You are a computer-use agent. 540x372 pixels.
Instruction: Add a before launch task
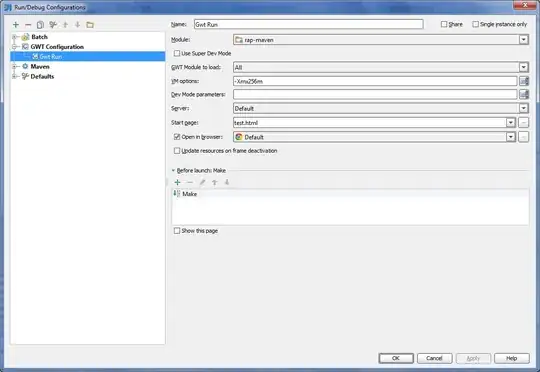[x=177, y=182]
